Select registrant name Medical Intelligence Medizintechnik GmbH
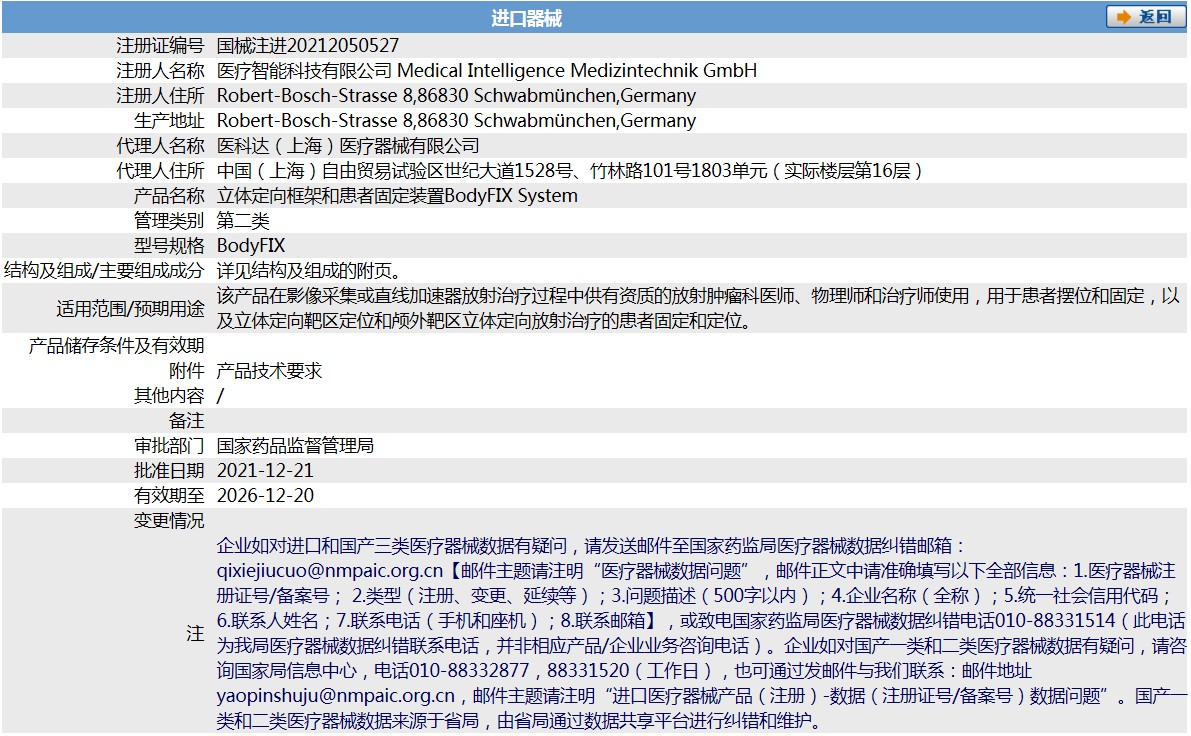Image resolution: width=1191 pixels, height=736 pixels. 577,71
